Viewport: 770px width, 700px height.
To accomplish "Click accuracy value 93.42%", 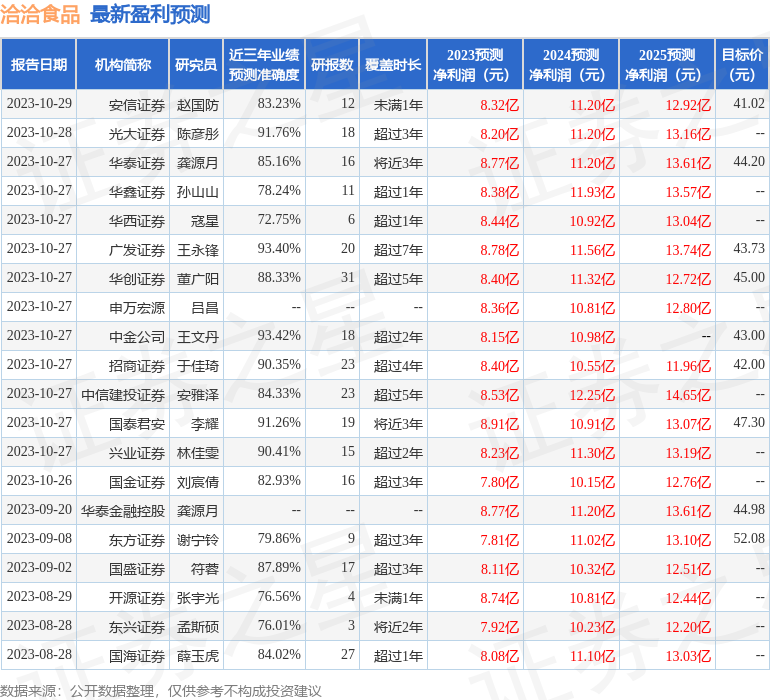I will click(x=279, y=335).
